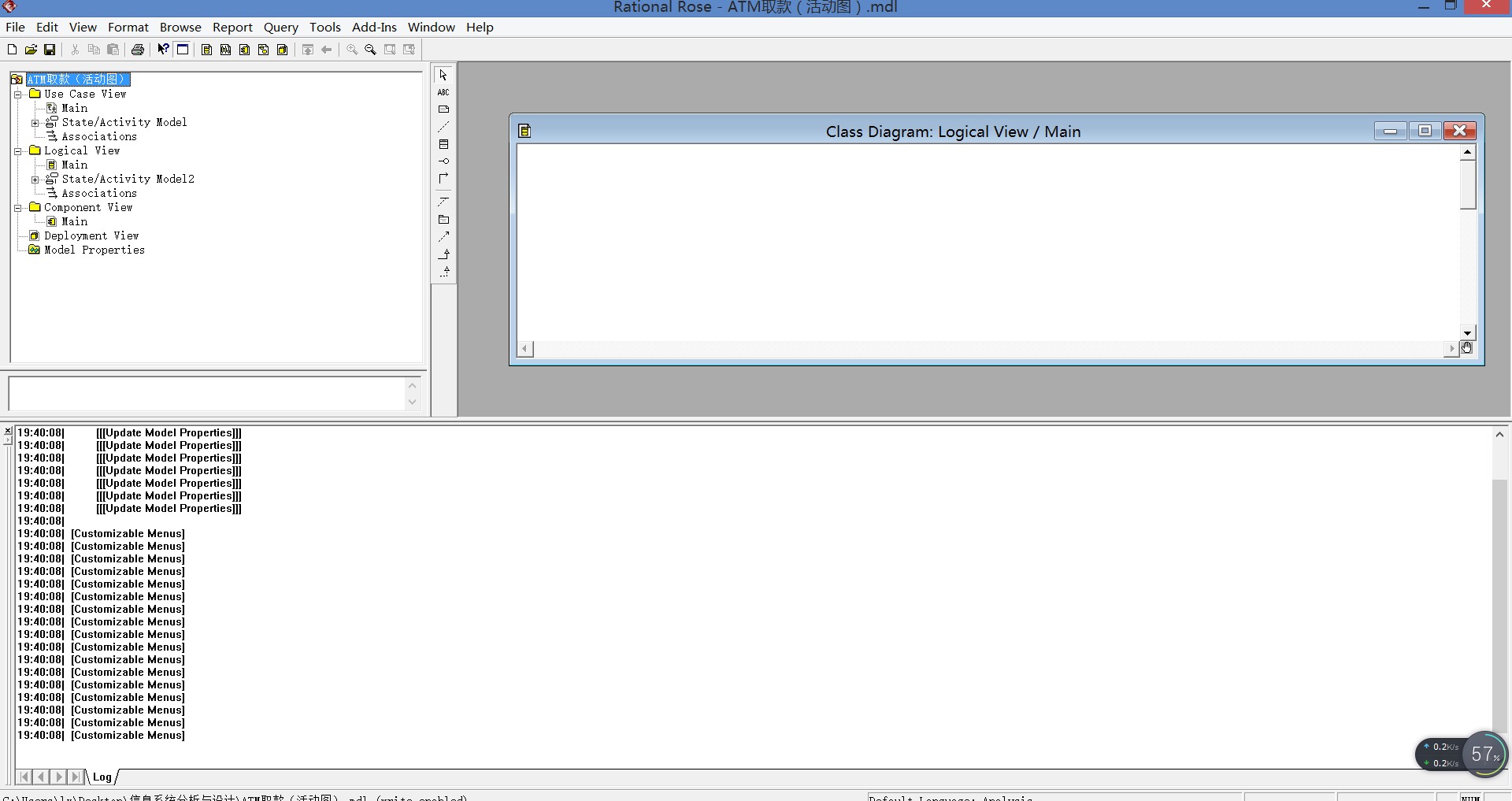Viewport: 1512px width, 801px height.
Task: Click the diagram overview hand icon
Action: (1467, 348)
